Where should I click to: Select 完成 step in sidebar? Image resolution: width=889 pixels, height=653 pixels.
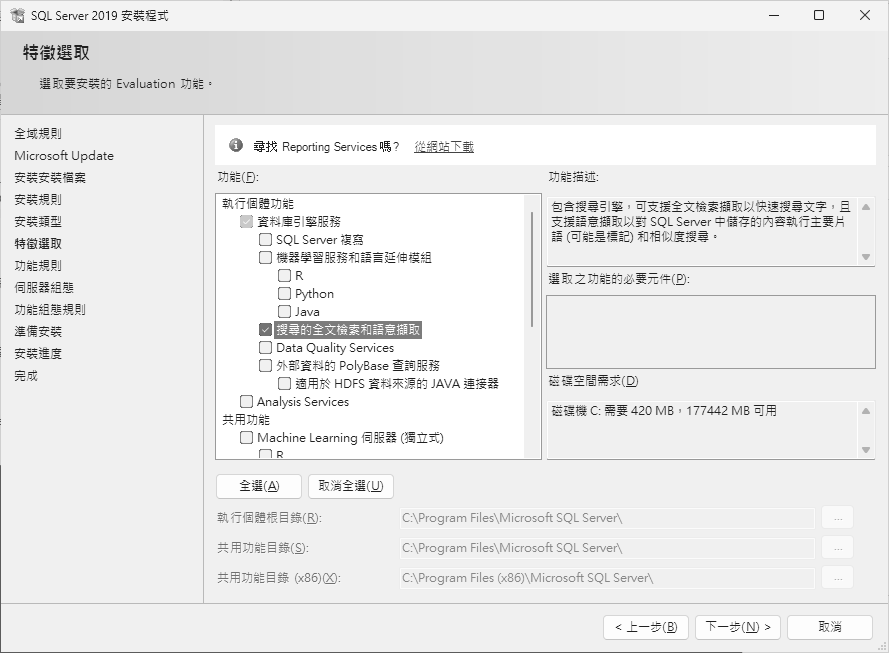click(x=26, y=376)
